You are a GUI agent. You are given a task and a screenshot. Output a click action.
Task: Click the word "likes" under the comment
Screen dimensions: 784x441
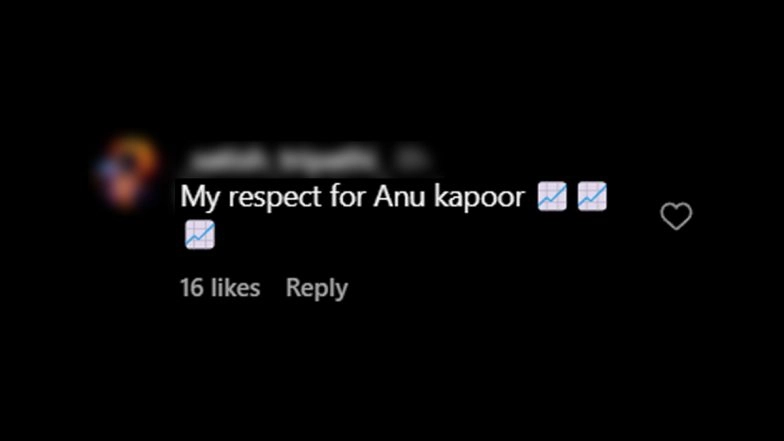(236, 288)
